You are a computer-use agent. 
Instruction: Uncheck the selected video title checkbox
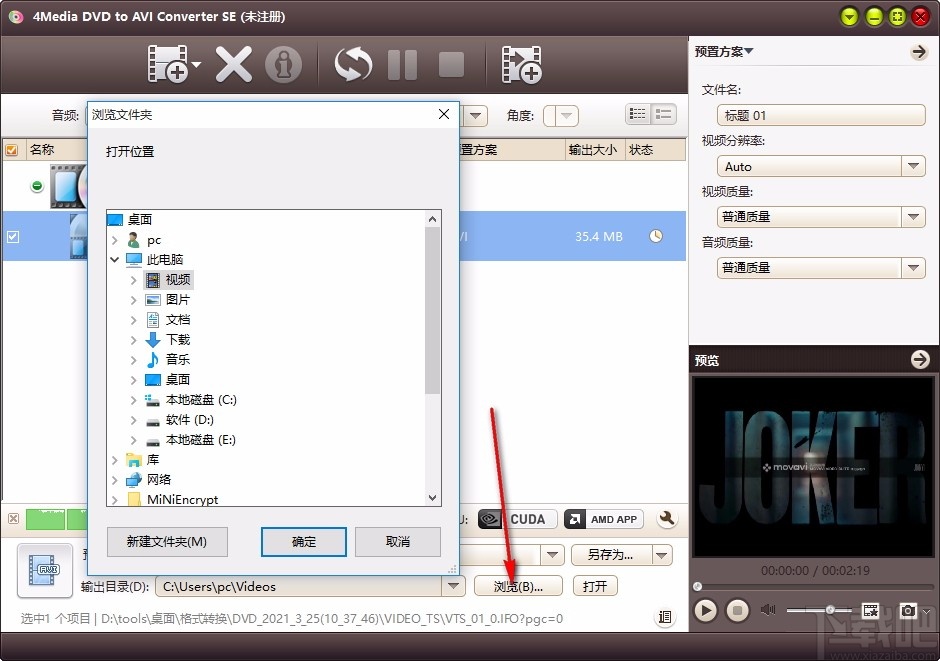(x=14, y=236)
